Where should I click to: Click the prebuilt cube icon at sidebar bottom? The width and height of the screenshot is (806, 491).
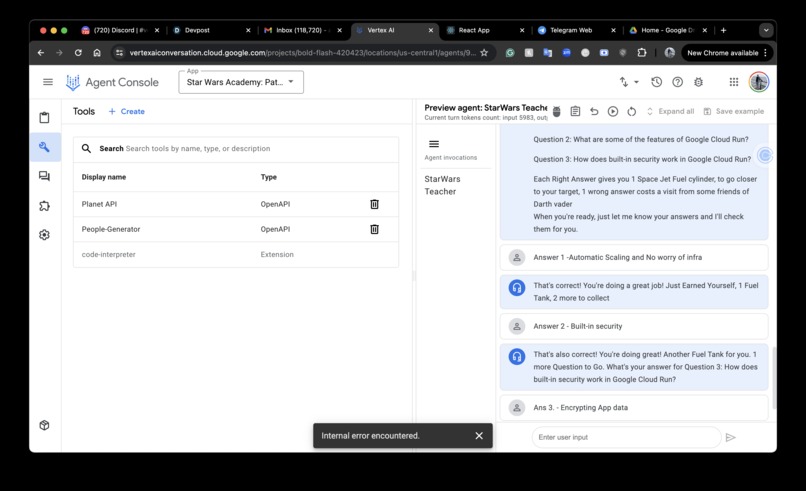[x=45, y=425]
